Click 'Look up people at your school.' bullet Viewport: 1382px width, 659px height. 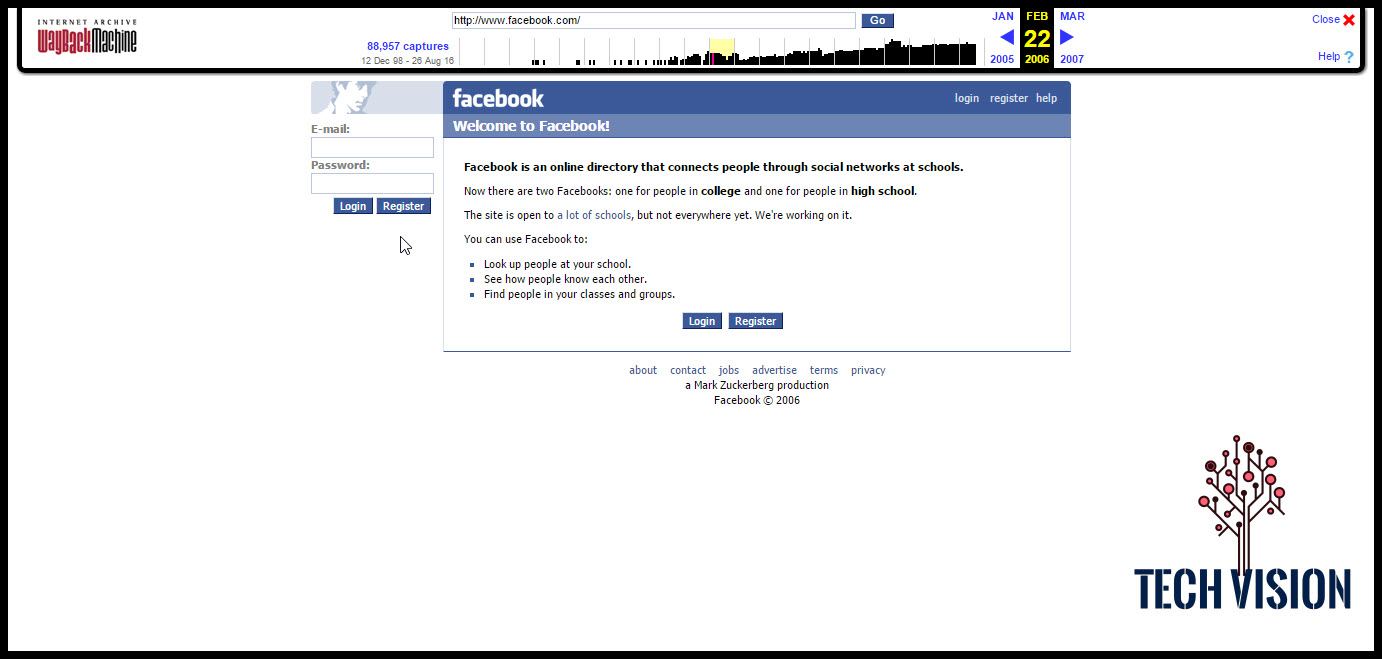pyautogui.click(x=557, y=265)
